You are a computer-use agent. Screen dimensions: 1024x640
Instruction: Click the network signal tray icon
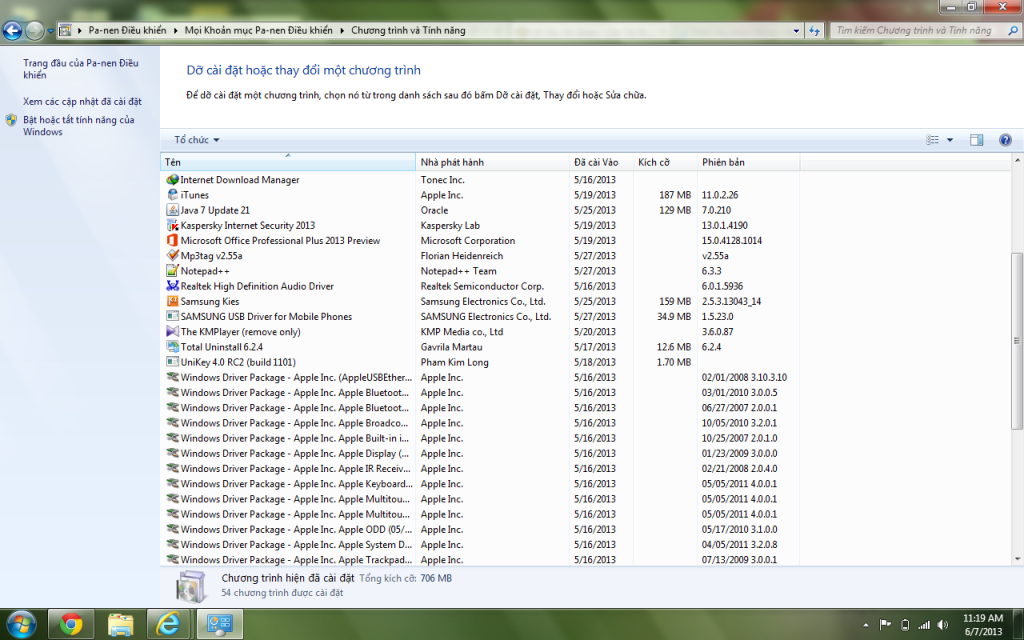coord(923,625)
